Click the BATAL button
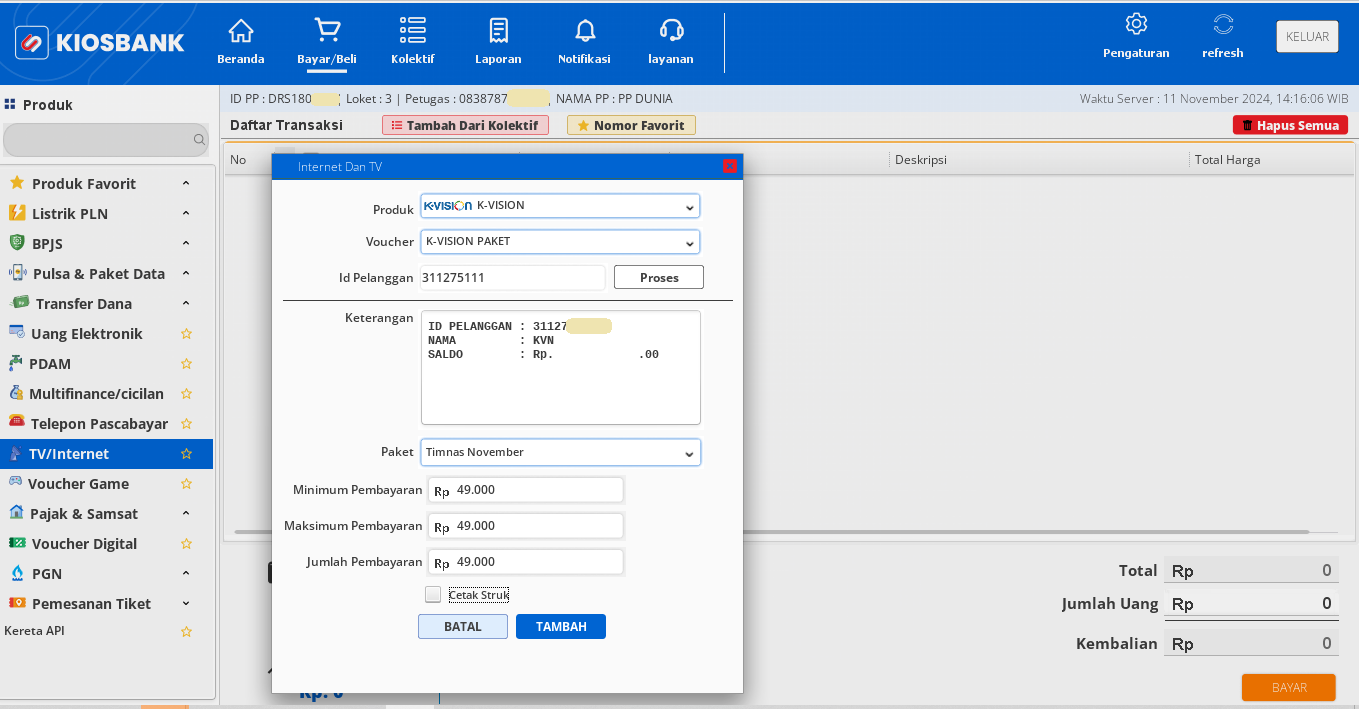Screen dimensions: 1359x709 point(463,626)
